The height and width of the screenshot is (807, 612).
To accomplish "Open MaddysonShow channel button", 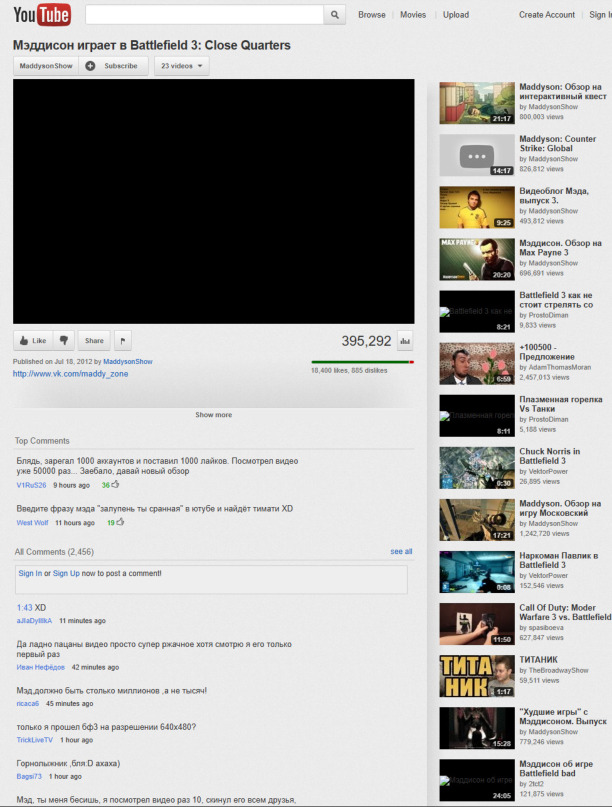I will (46, 66).
